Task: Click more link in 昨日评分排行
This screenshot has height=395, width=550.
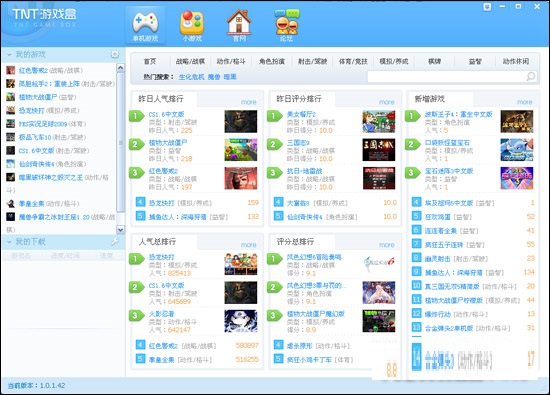Action: point(387,102)
